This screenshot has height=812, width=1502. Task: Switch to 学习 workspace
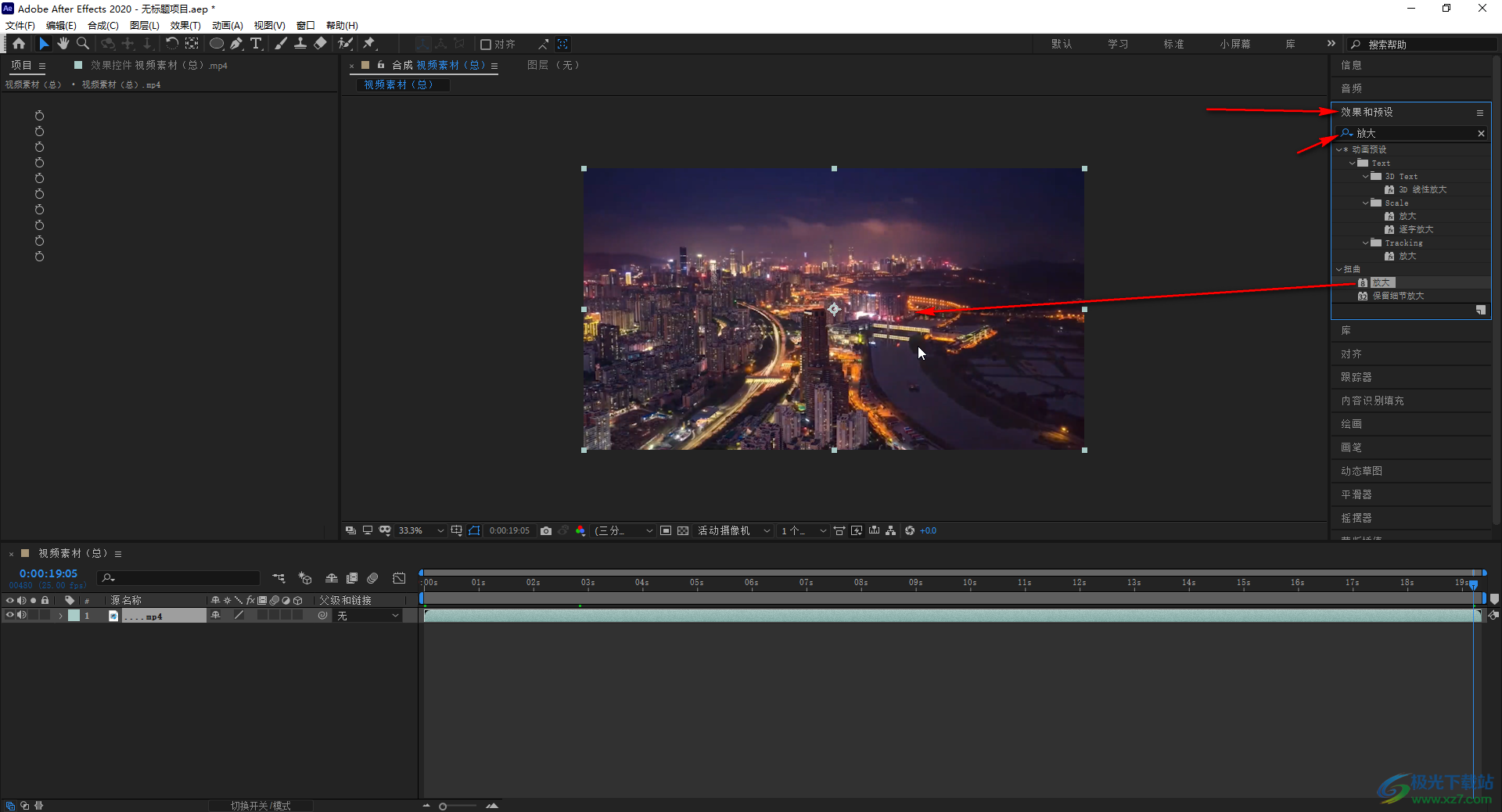(1118, 45)
